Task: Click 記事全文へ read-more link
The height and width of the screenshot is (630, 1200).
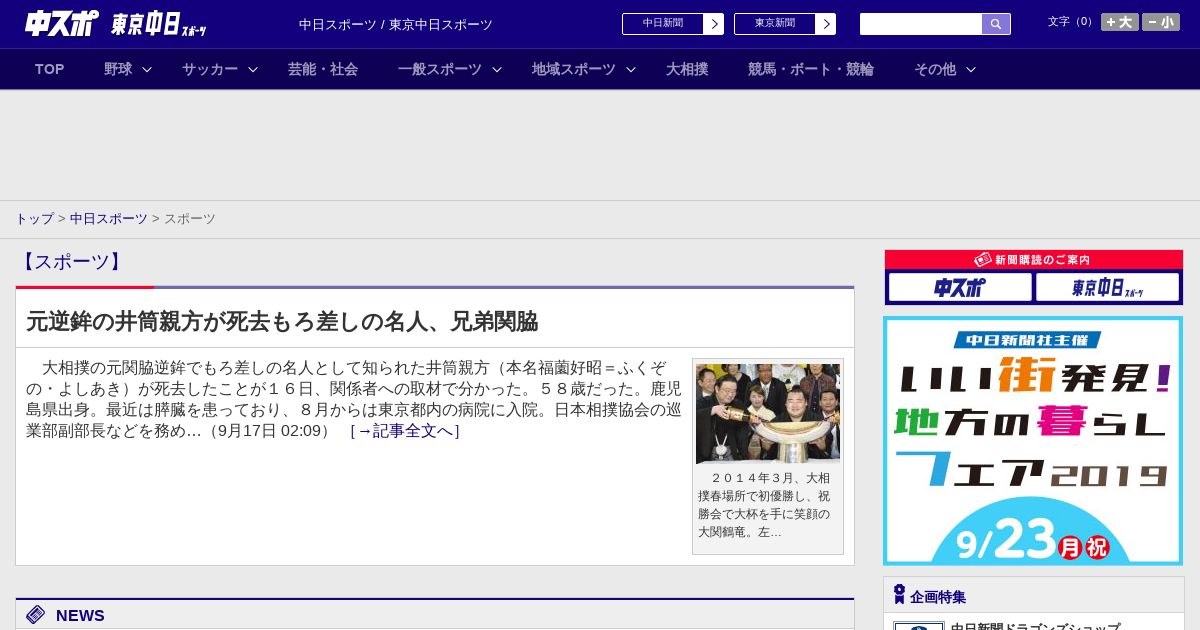Action: (x=405, y=431)
